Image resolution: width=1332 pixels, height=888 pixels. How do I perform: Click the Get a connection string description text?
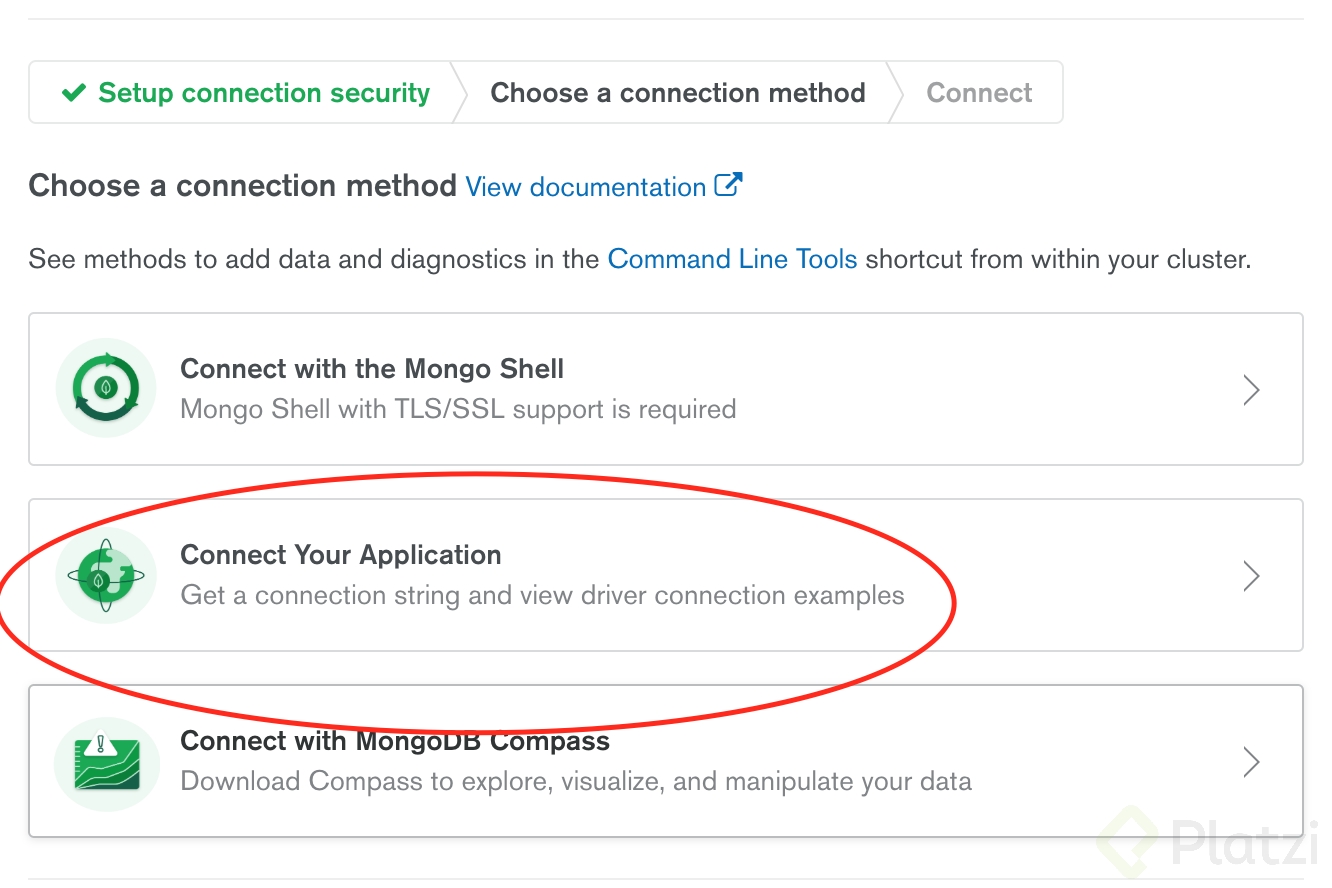[x=542, y=595]
